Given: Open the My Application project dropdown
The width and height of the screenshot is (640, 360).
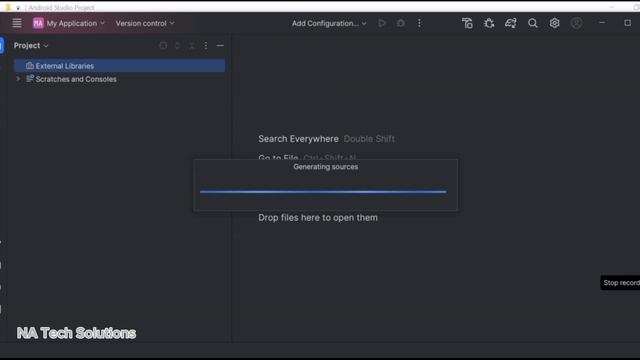Looking at the screenshot, I should click(x=69, y=23).
